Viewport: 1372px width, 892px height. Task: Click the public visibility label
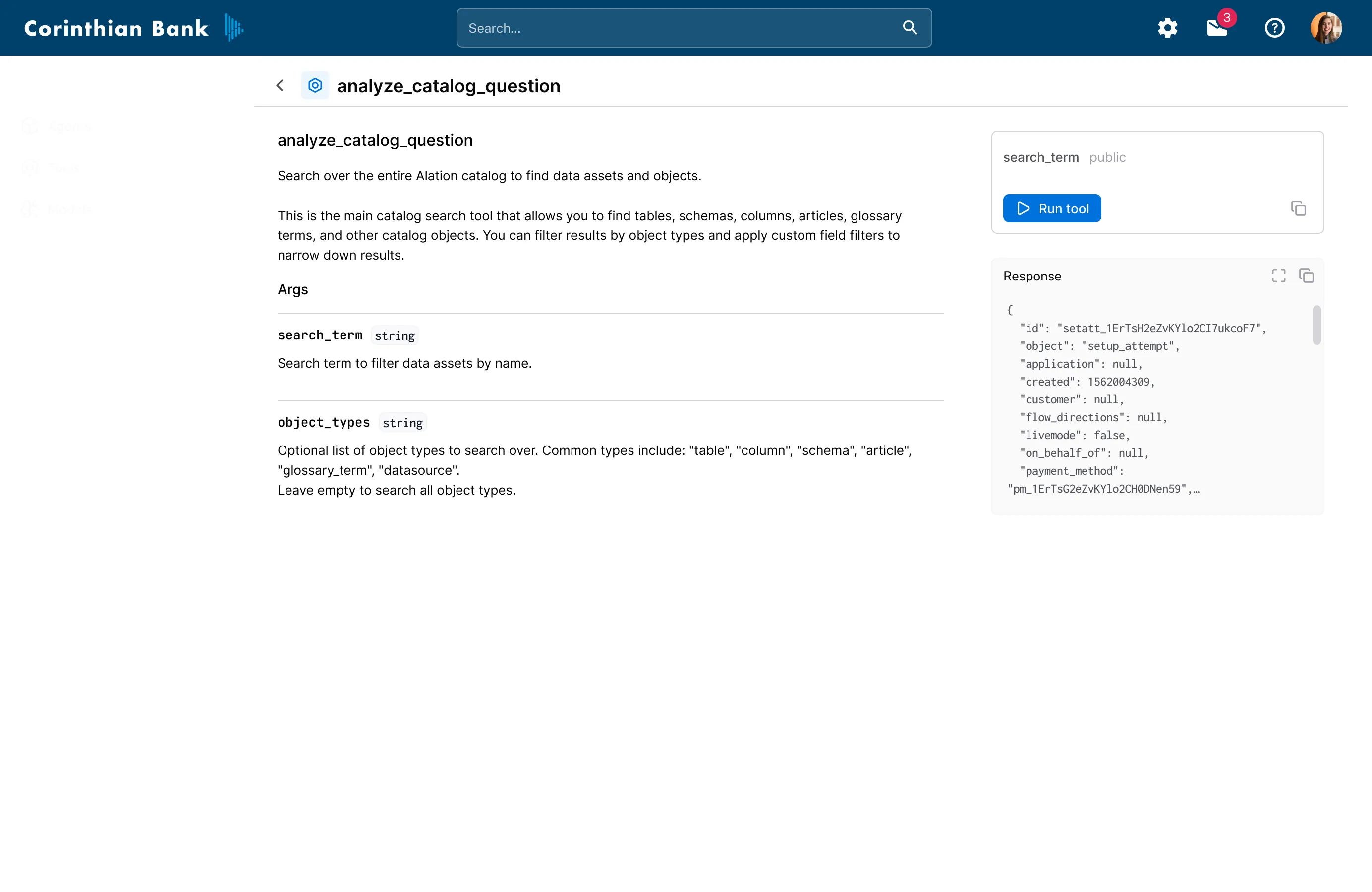[x=1107, y=157]
